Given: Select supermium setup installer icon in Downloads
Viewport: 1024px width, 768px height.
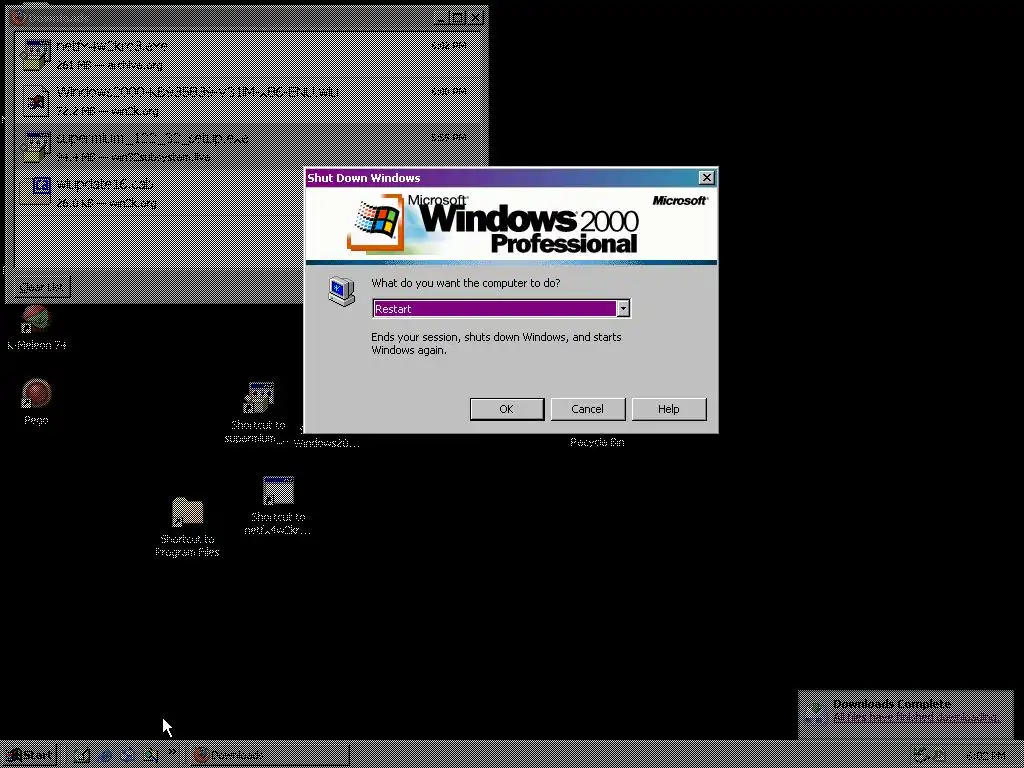Looking at the screenshot, I should click(x=36, y=147).
